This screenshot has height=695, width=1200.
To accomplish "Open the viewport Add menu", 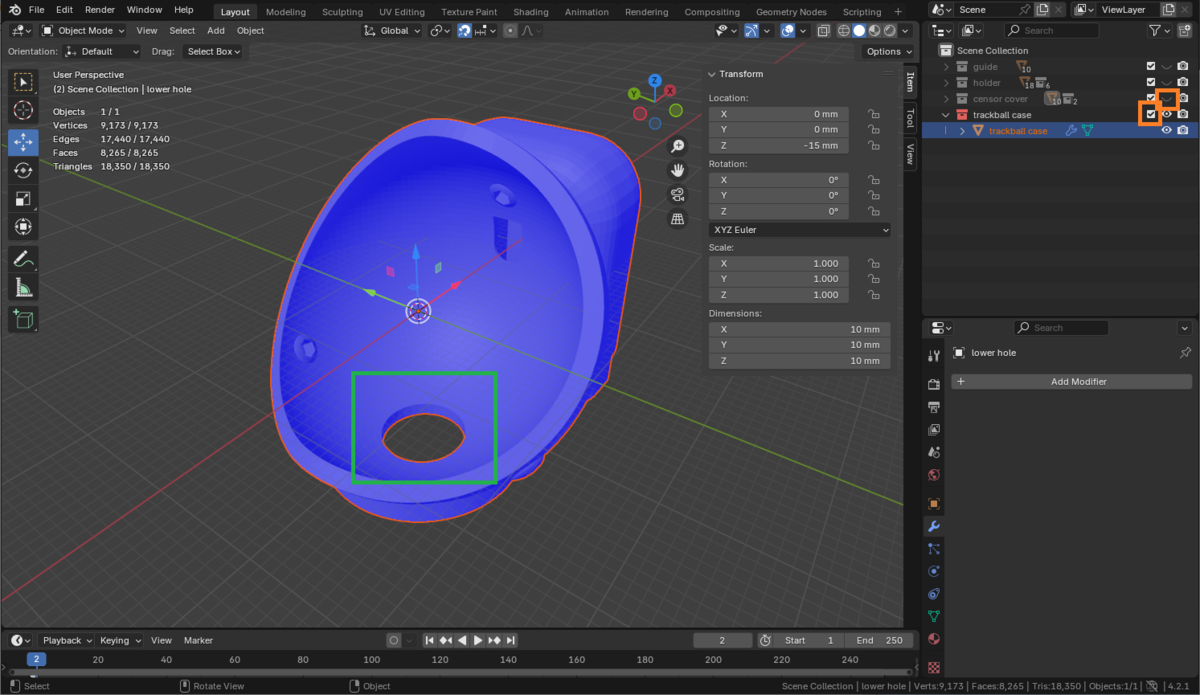I will coord(216,30).
